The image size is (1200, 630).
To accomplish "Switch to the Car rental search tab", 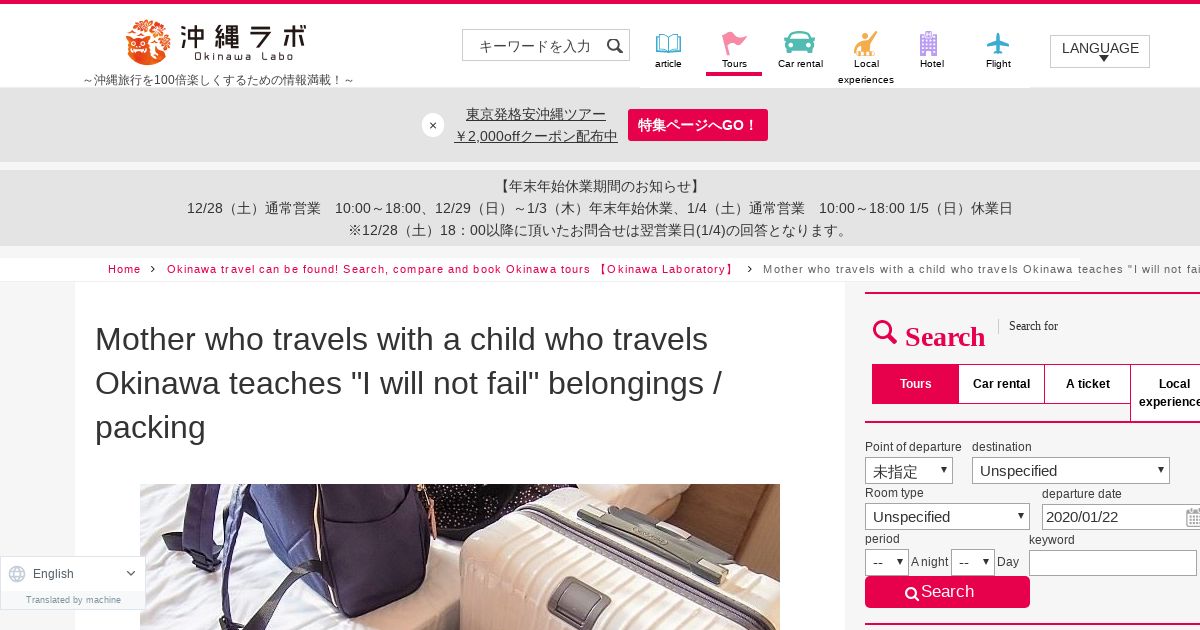I will click(x=1001, y=384).
